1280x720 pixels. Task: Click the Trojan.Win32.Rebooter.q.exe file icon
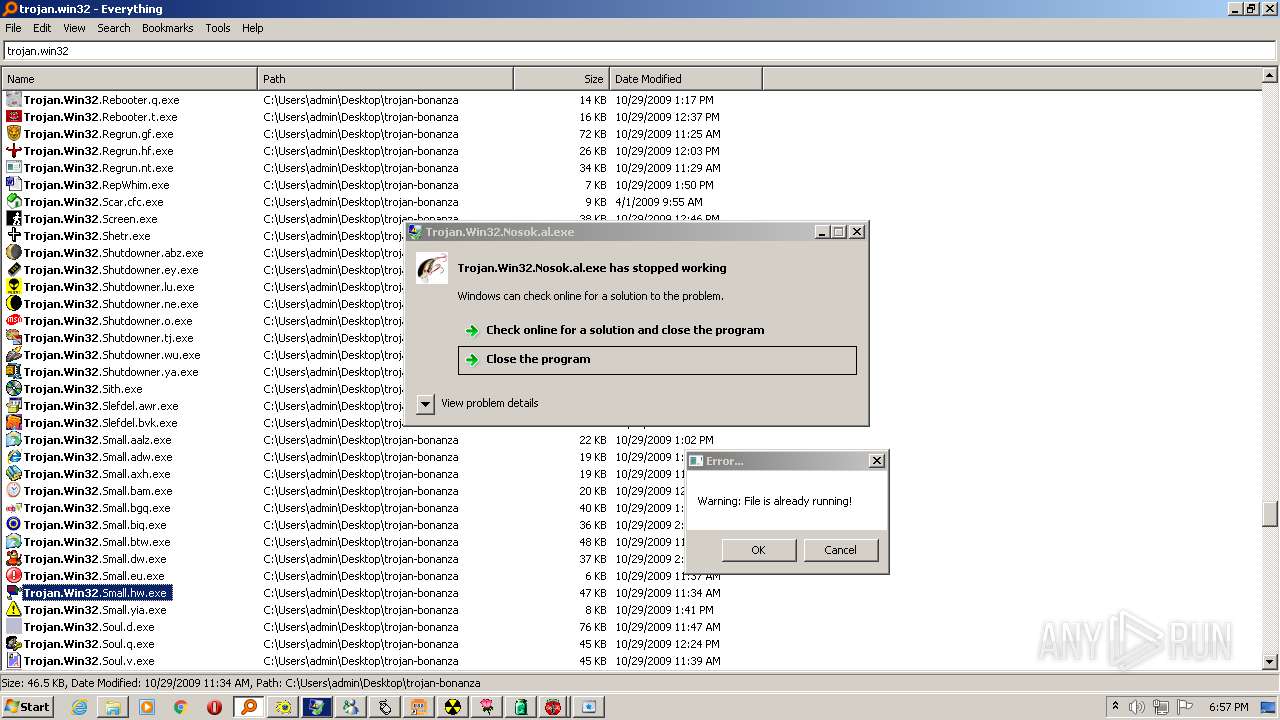[14, 100]
